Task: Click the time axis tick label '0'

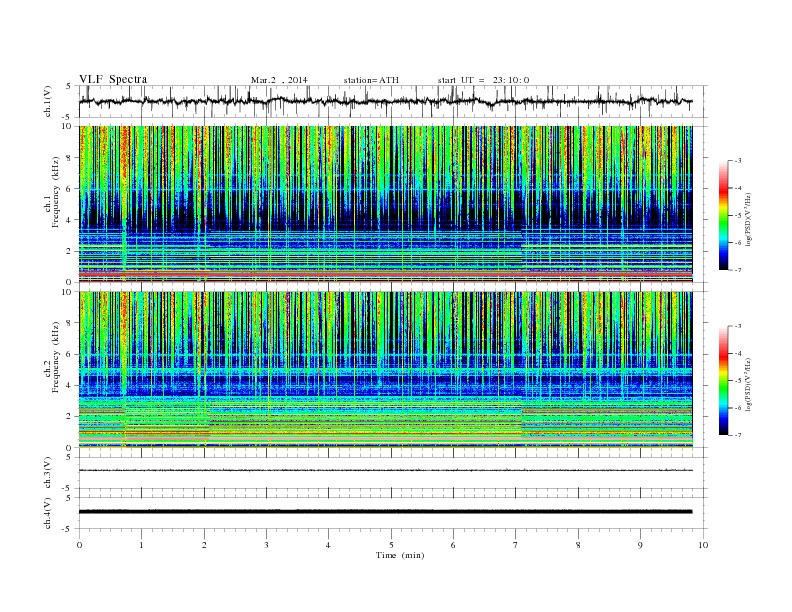Action: [x=79, y=545]
